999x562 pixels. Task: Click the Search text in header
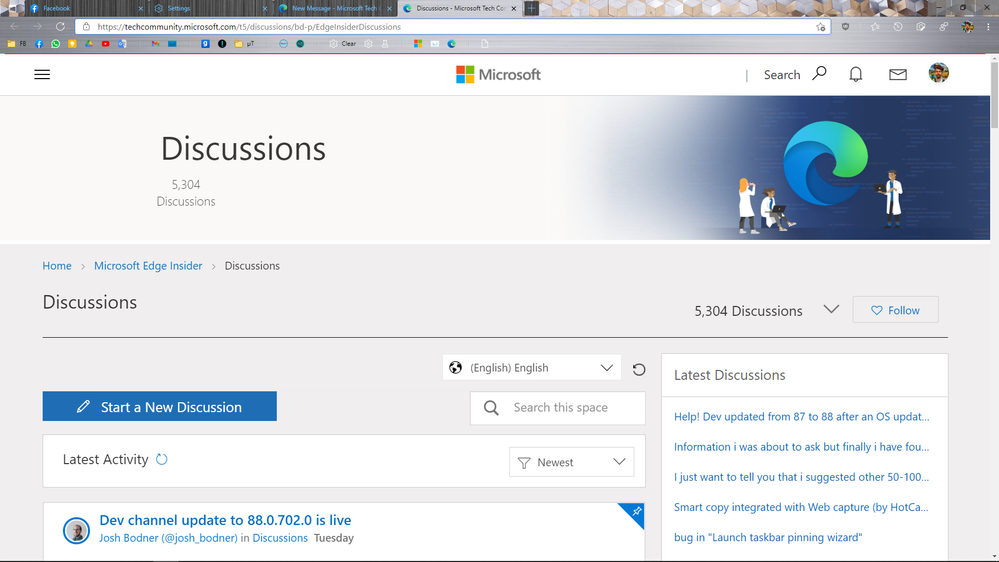pos(782,75)
